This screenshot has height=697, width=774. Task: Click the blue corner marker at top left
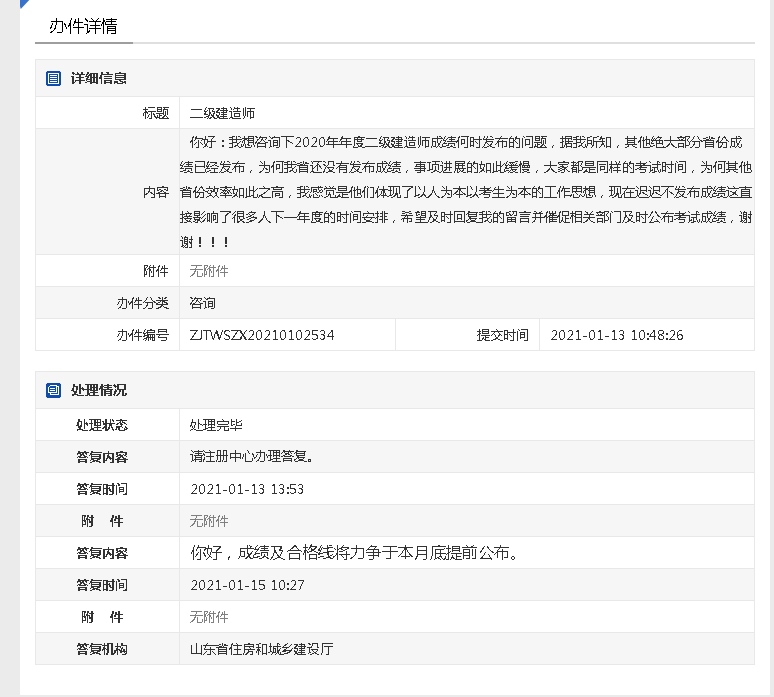24,4
